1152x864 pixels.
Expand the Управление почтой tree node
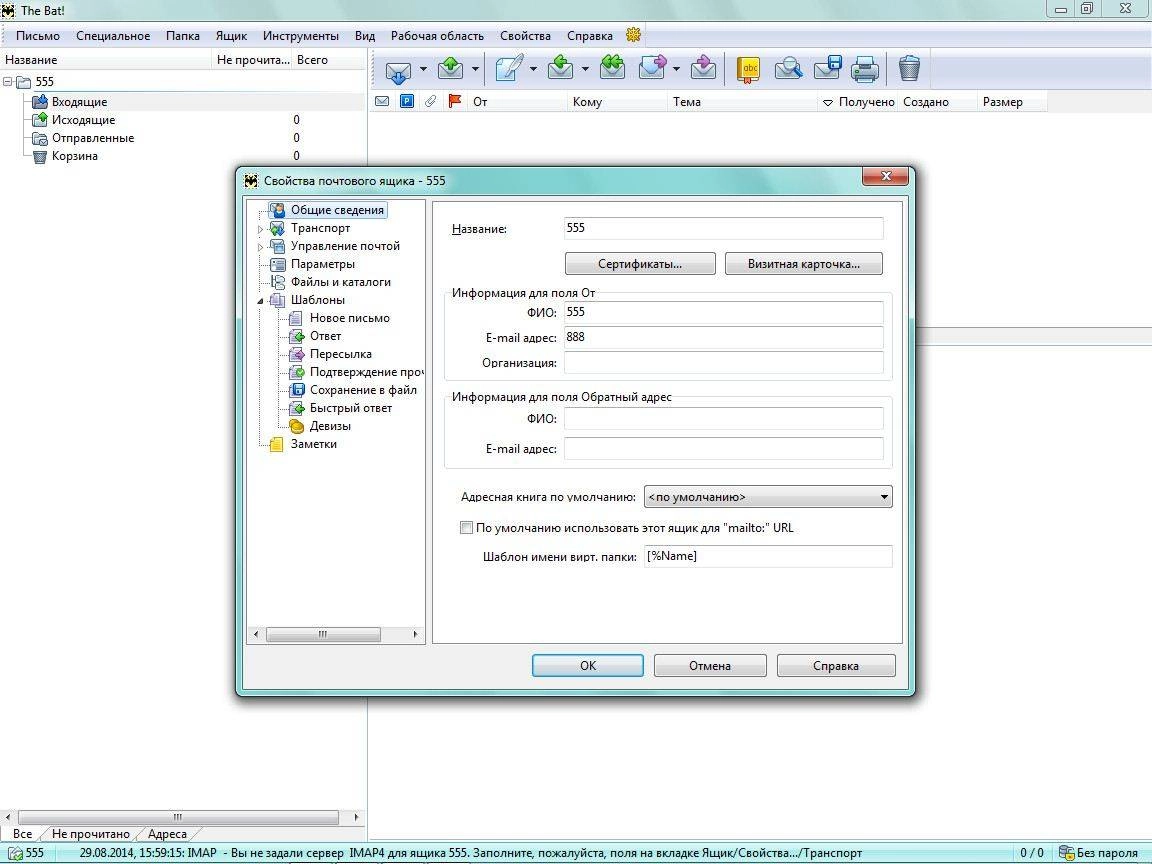(260, 247)
